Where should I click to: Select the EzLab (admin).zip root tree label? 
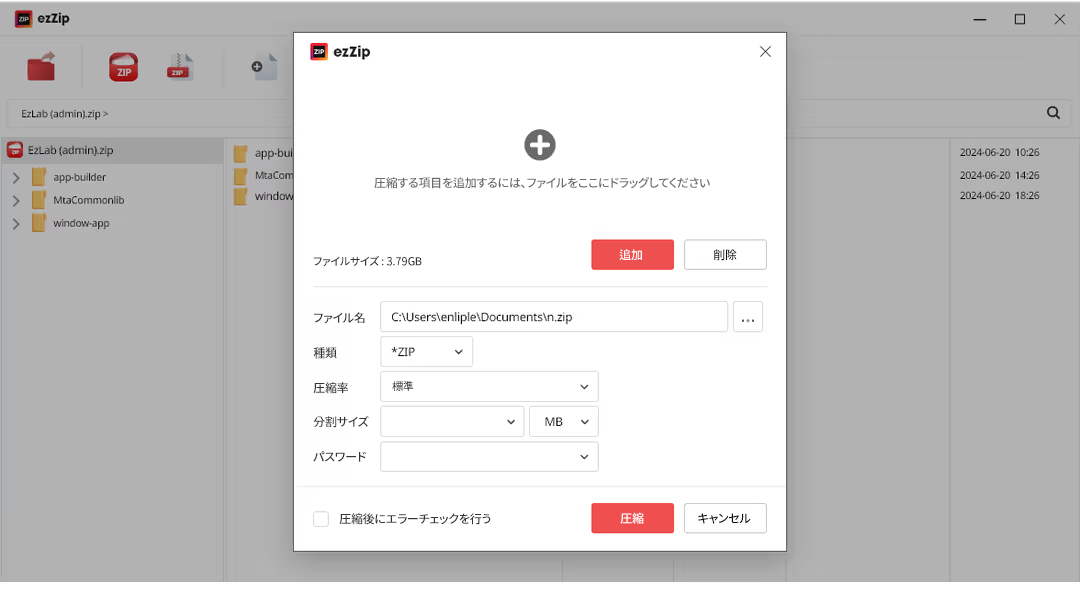coord(70,150)
